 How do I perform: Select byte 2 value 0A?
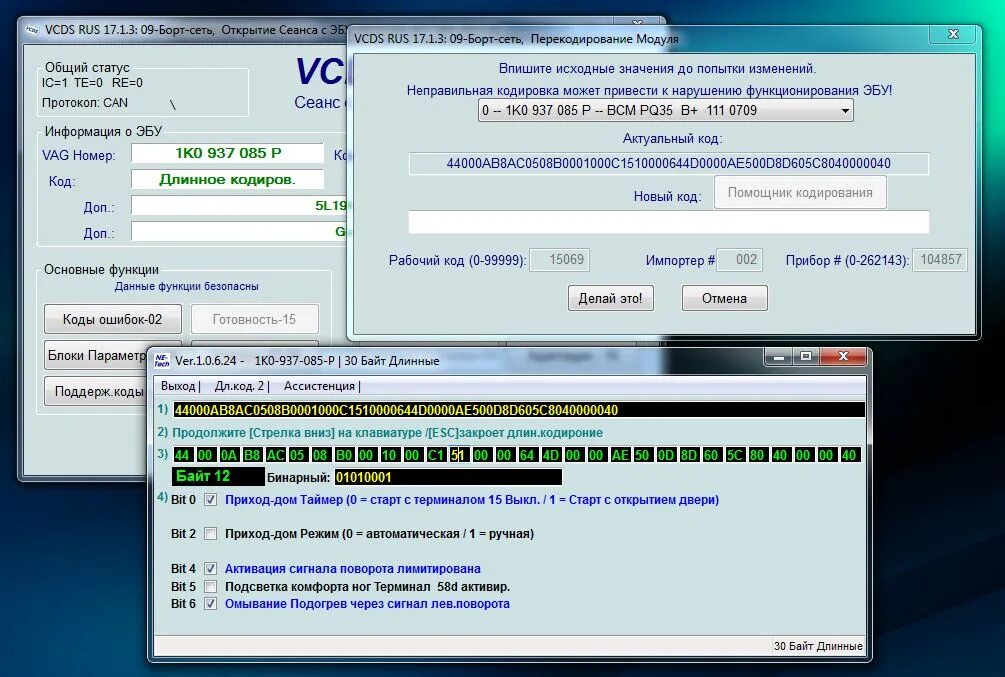pyautogui.click(x=229, y=455)
